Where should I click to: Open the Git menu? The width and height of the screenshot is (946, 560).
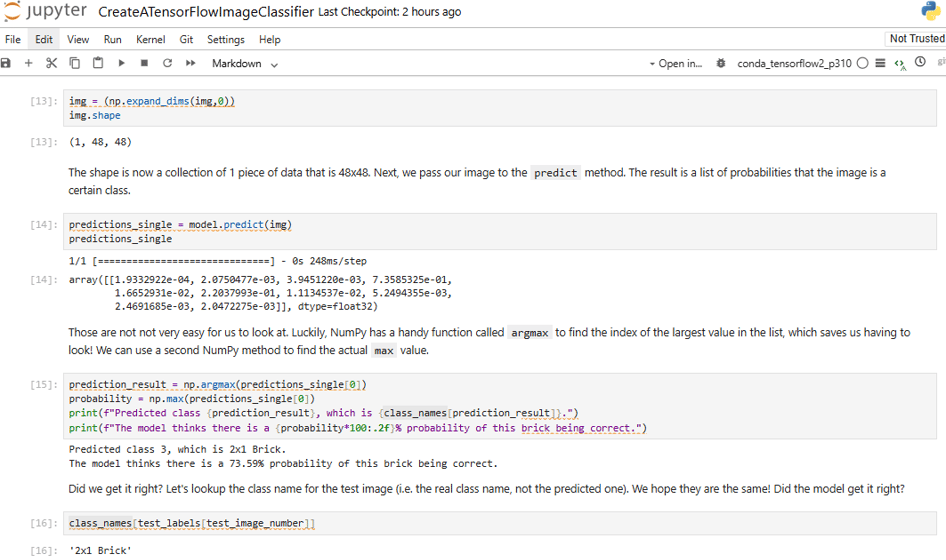click(186, 39)
